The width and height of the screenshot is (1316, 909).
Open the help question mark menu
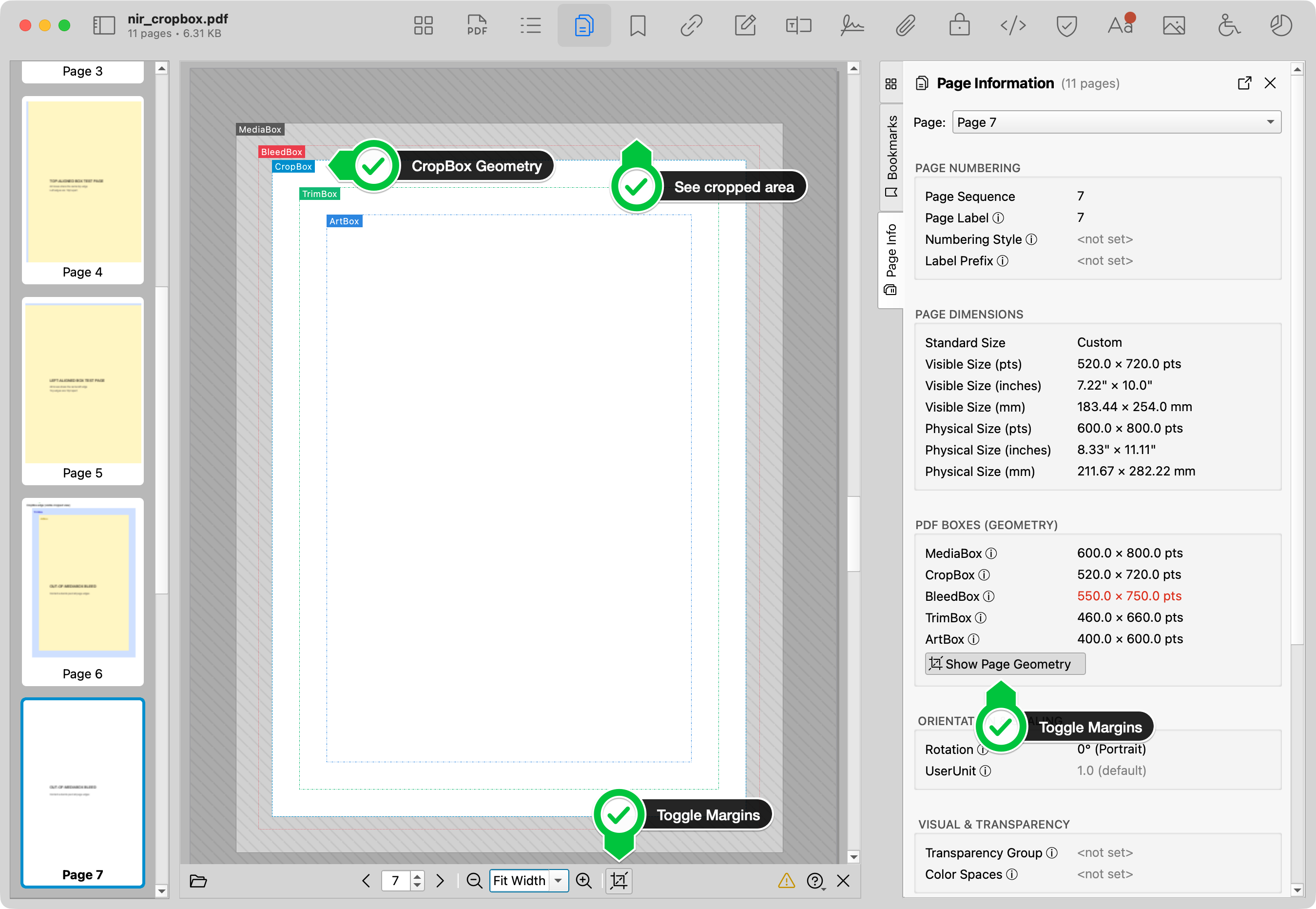815,881
